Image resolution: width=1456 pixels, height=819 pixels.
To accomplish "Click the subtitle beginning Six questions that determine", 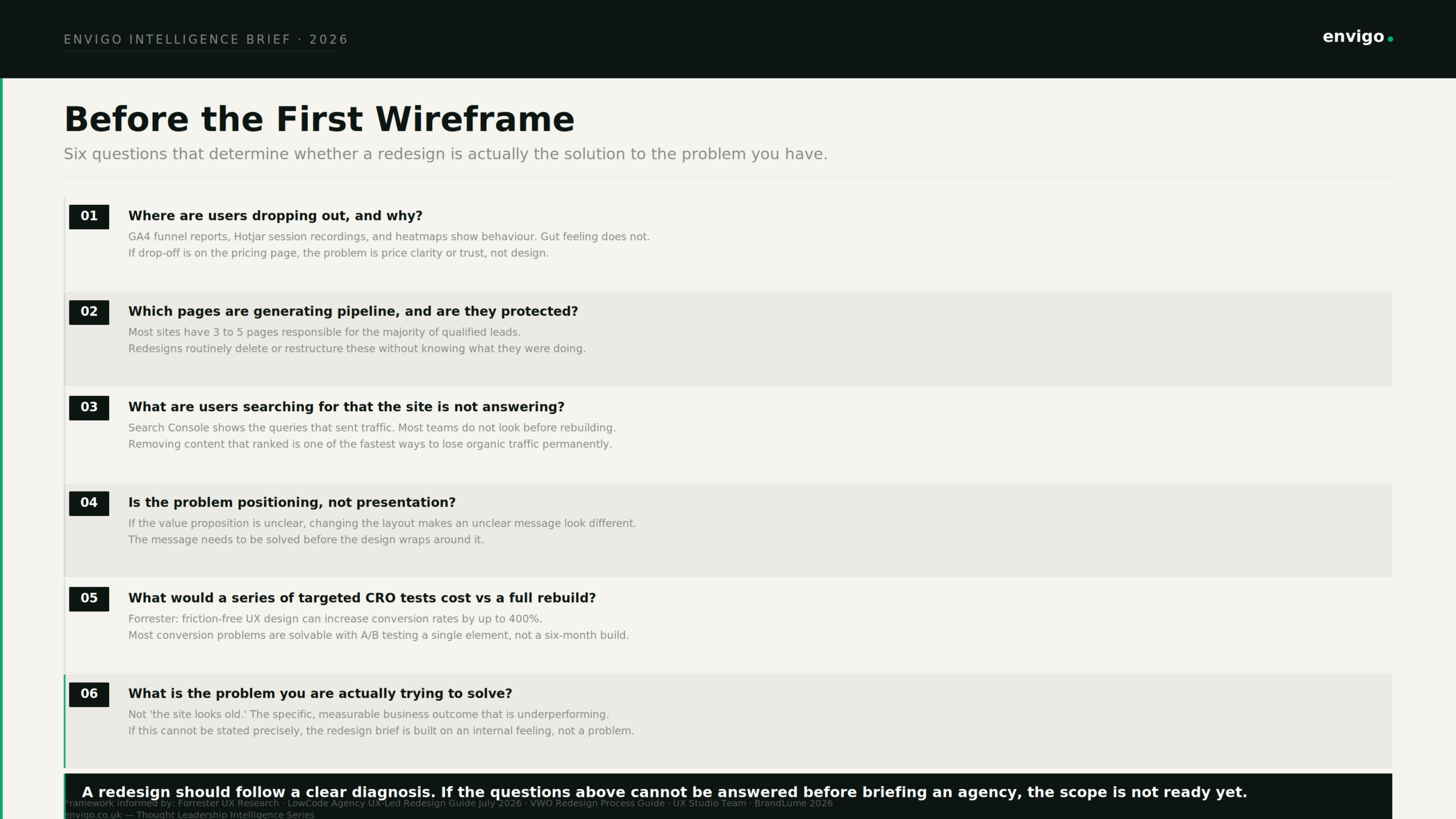I will (445, 154).
